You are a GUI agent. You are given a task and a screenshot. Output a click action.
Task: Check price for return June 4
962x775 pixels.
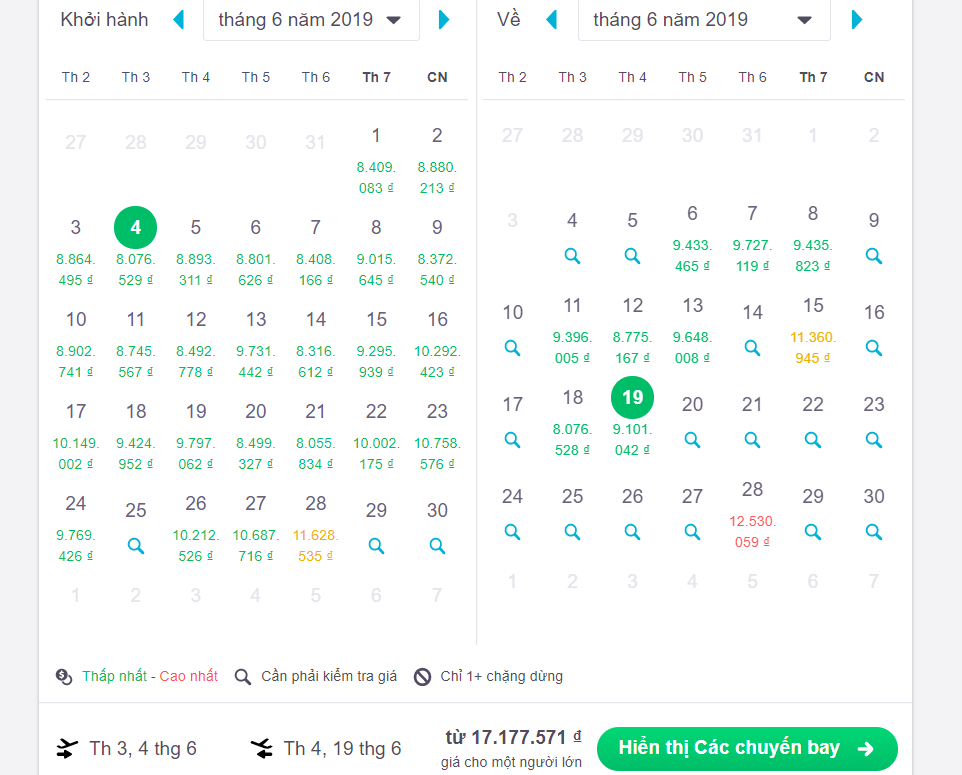[x=572, y=256]
